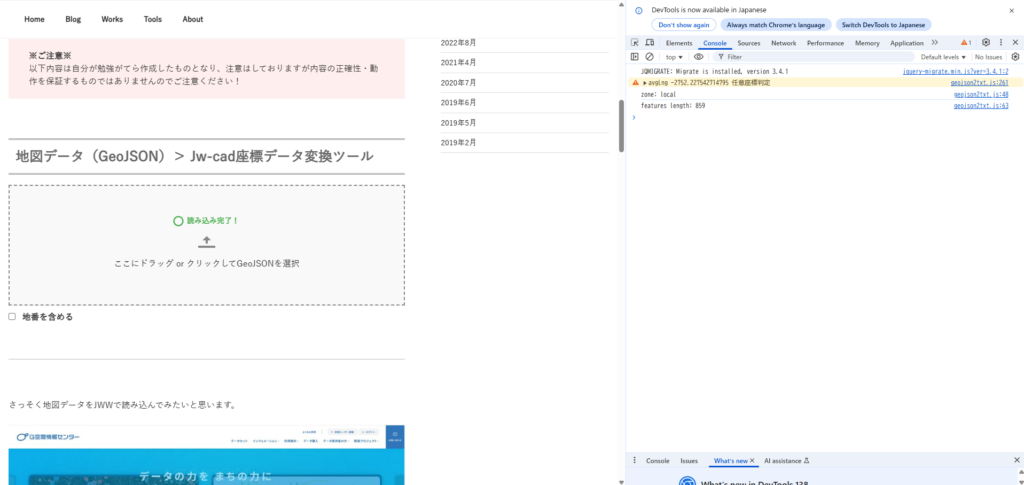This screenshot has width=1024, height=485.
Task: Click Switch DevTools to Japanese button
Action: [x=884, y=25]
